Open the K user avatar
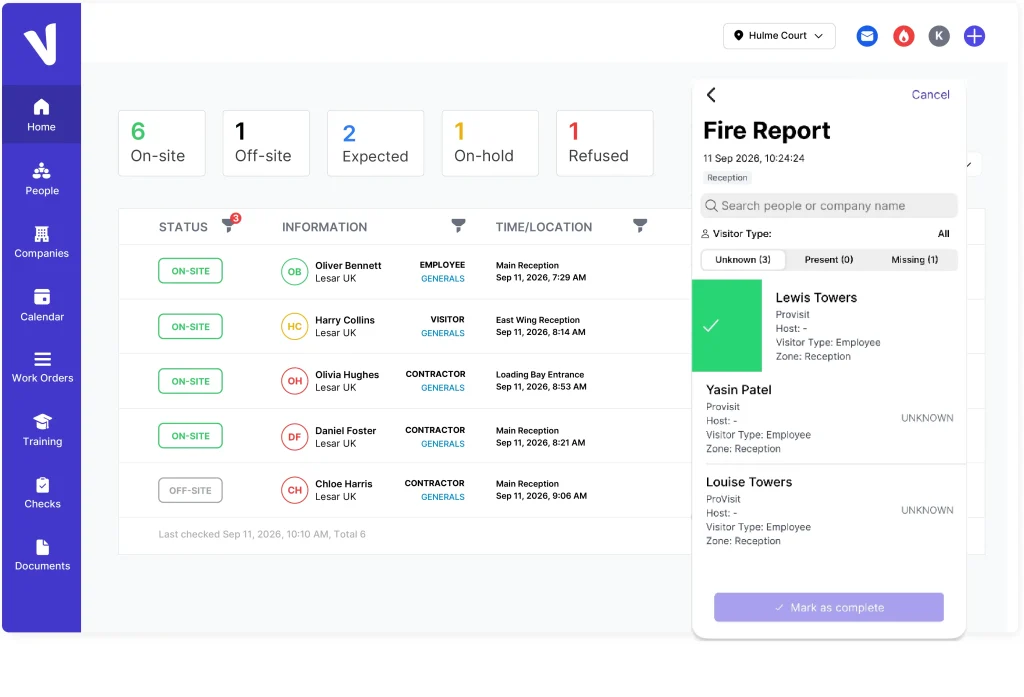1024x697 pixels. (x=939, y=36)
